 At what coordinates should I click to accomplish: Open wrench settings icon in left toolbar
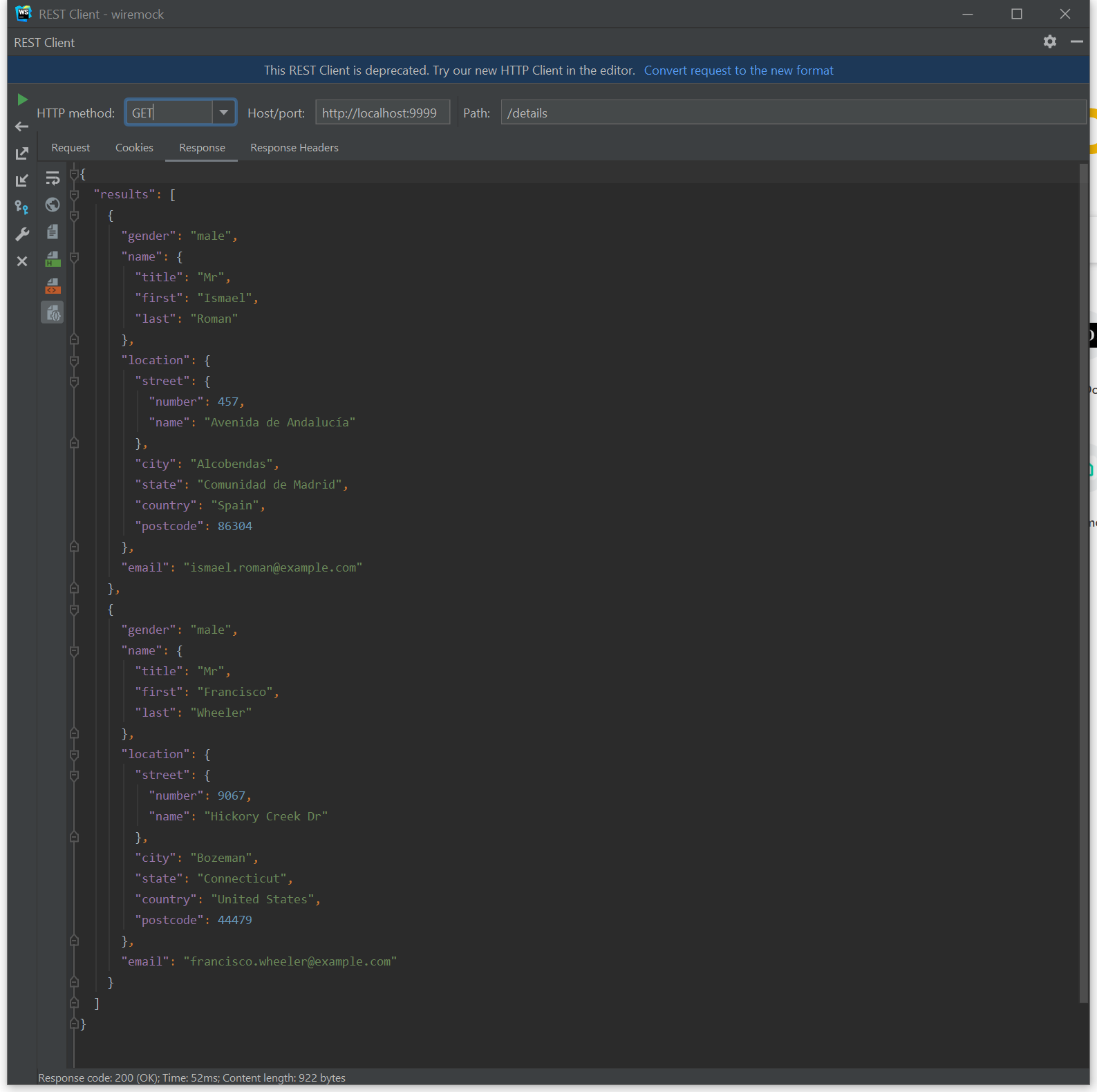pos(22,234)
